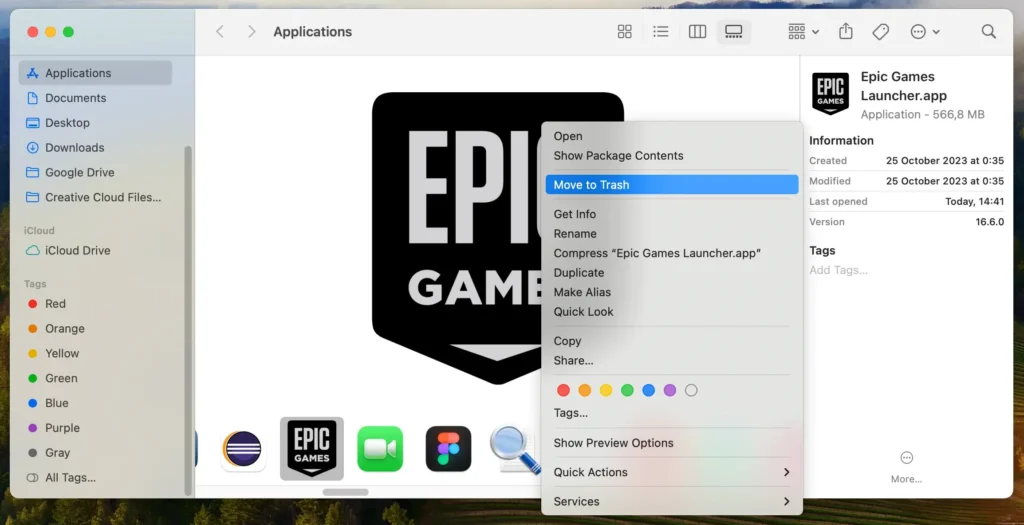The width and height of the screenshot is (1024, 525).
Task: Go back with the left chevron
Action: point(220,31)
